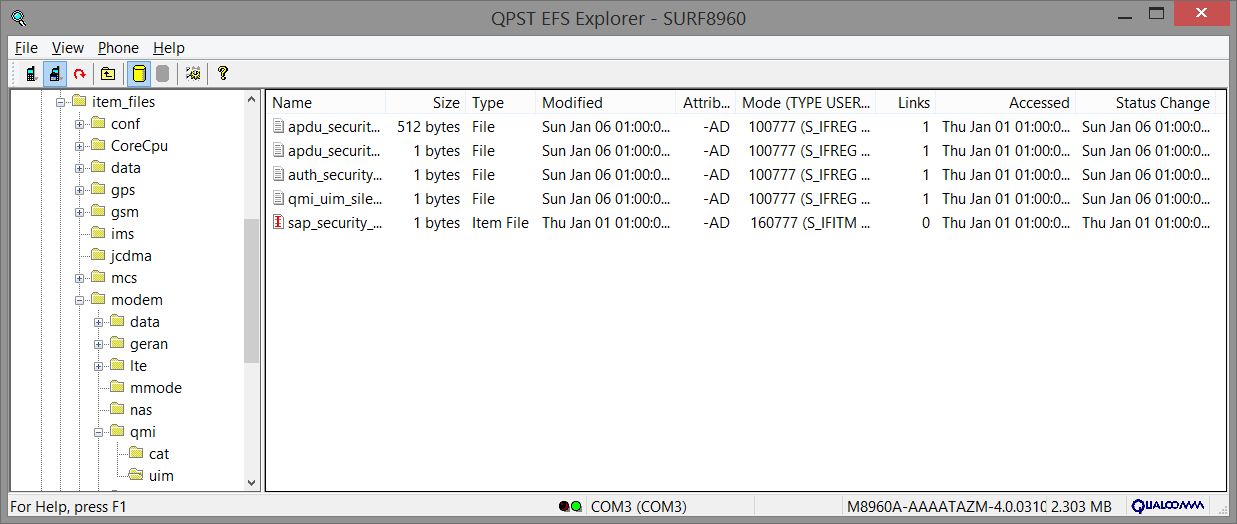Click the auth_security file document icon

[278, 174]
